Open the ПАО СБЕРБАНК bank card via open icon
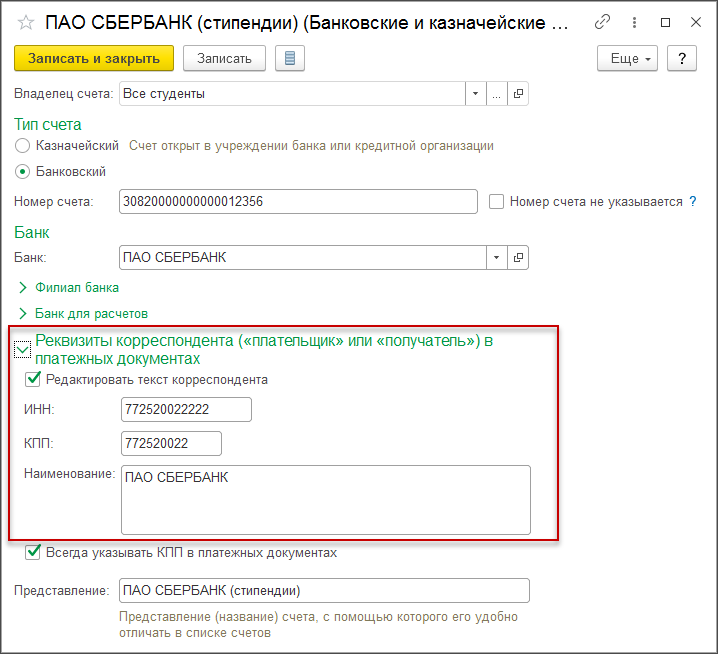 pyautogui.click(x=518, y=257)
